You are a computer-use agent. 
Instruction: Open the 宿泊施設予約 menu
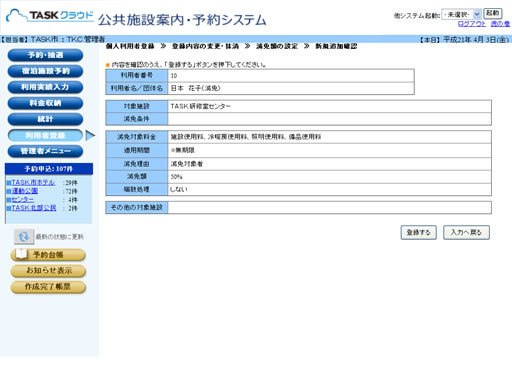pos(45,71)
